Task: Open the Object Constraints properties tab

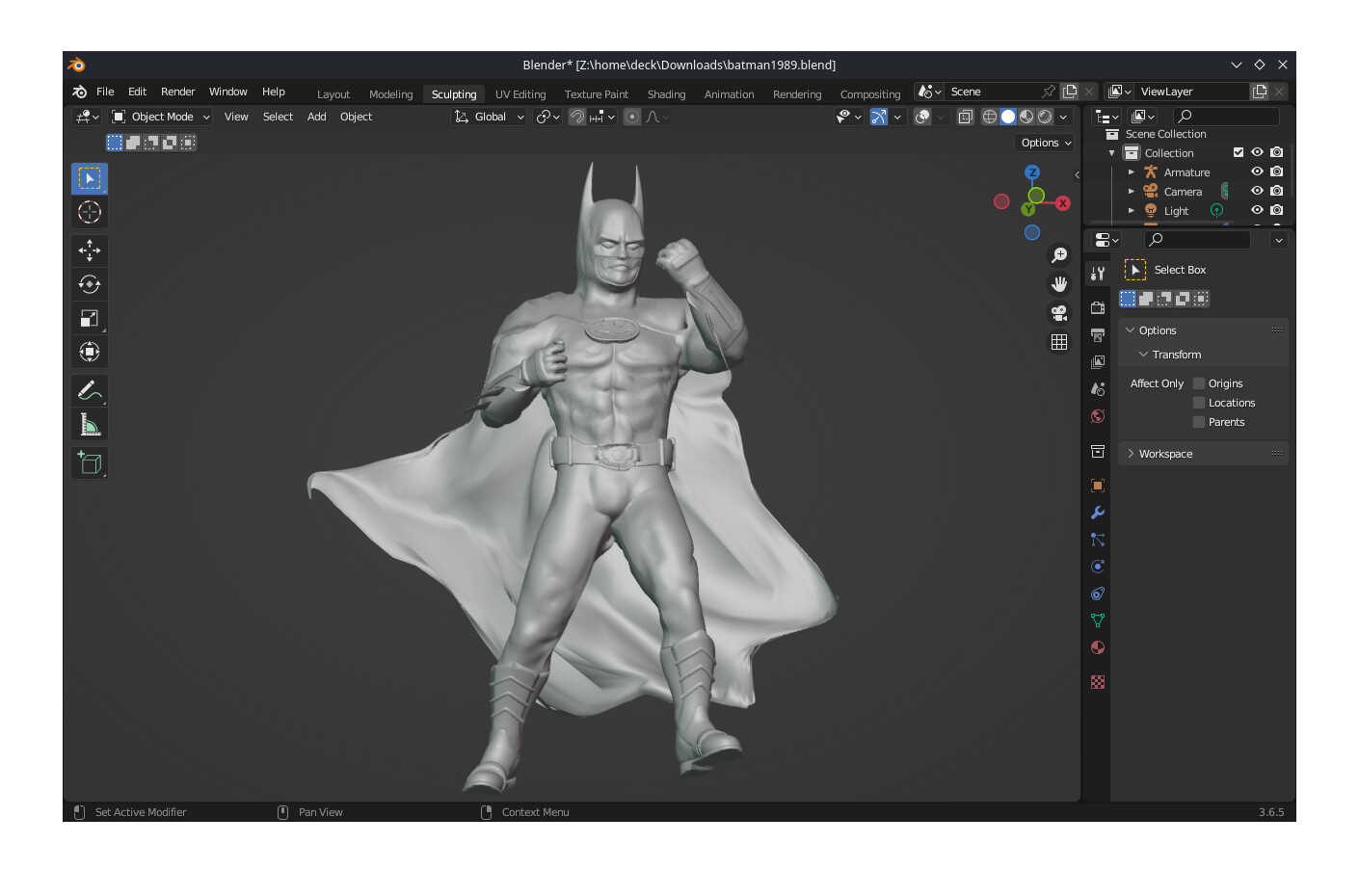Action: click(1097, 593)
